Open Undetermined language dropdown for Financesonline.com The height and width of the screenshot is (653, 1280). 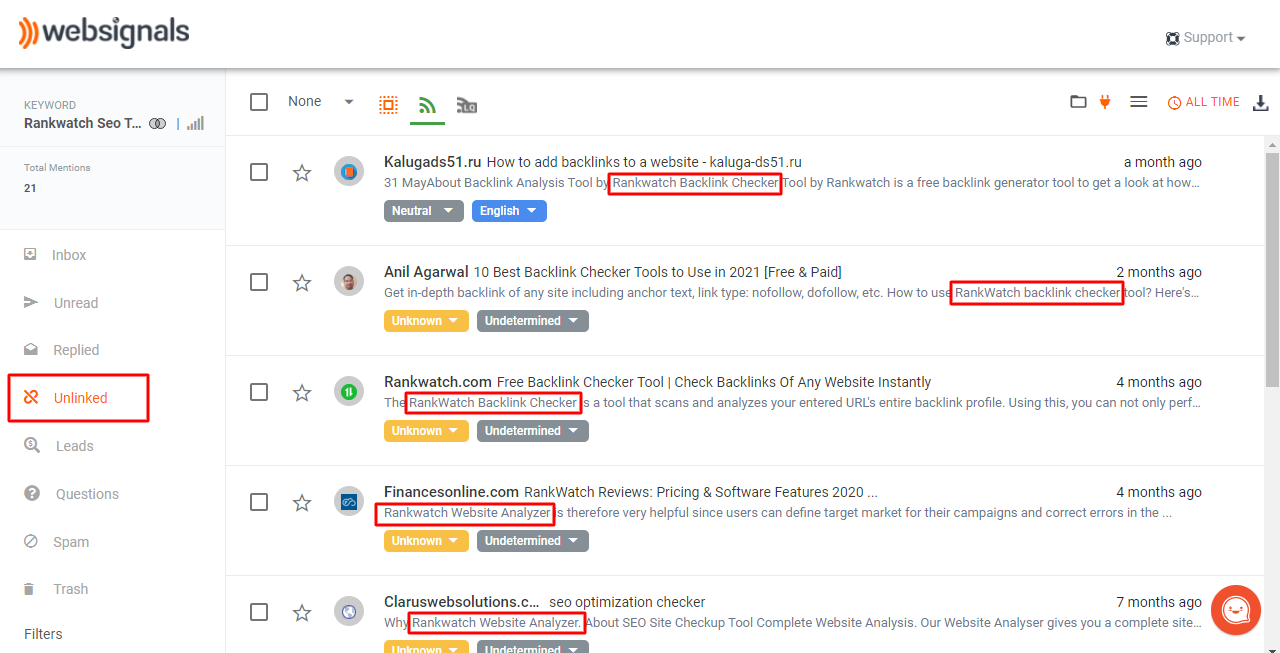click(x=533, y=541)
